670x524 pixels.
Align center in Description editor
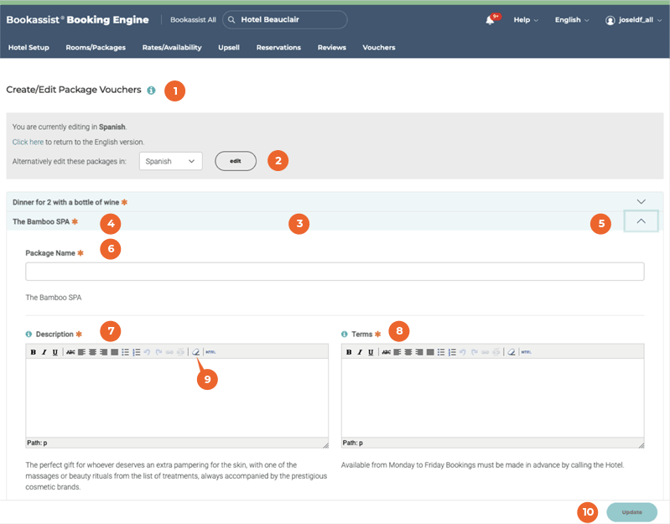(92, 352)
